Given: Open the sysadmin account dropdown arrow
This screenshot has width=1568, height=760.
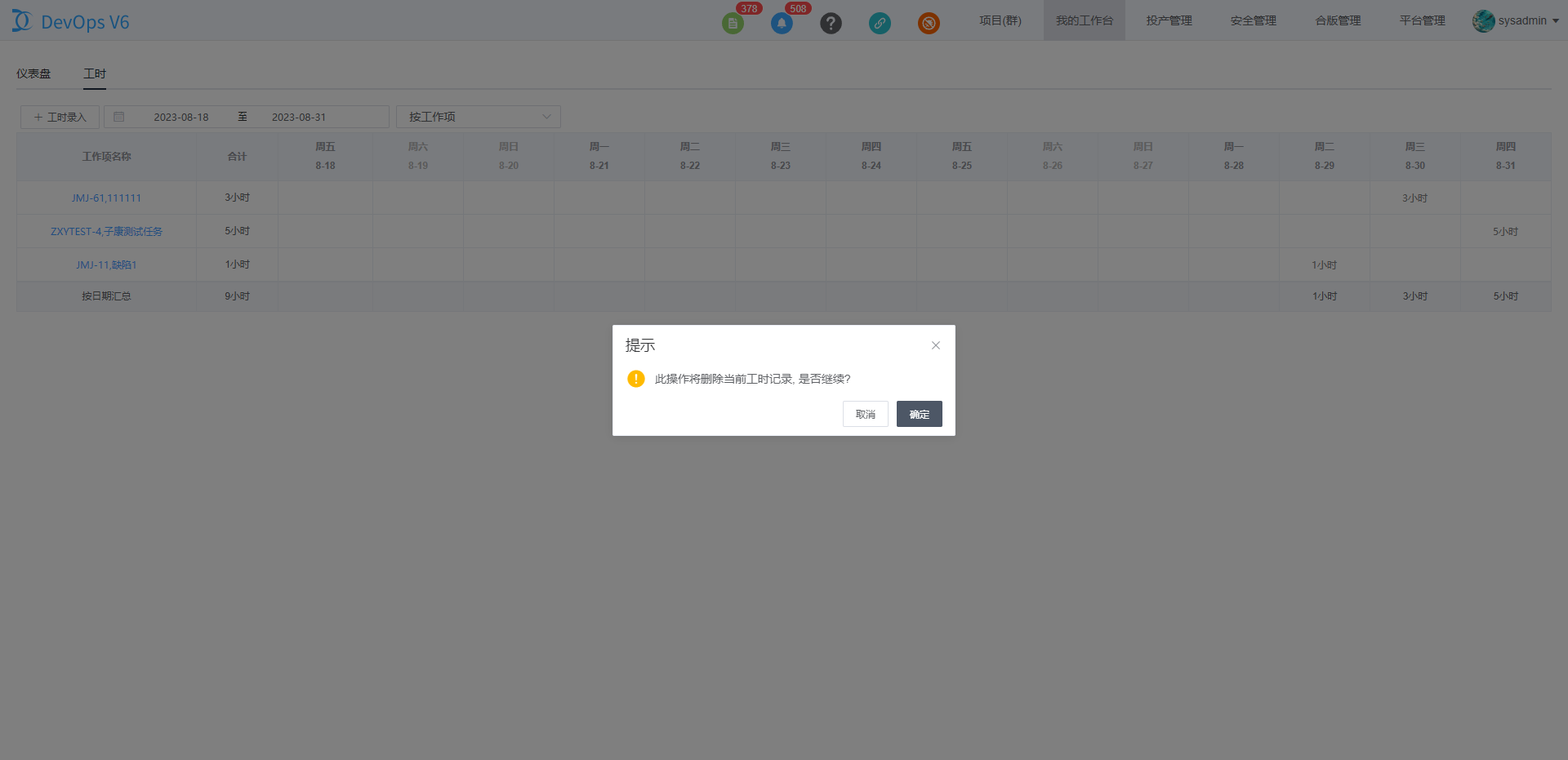Looking at the screenshot, I should pos(1556,21).
